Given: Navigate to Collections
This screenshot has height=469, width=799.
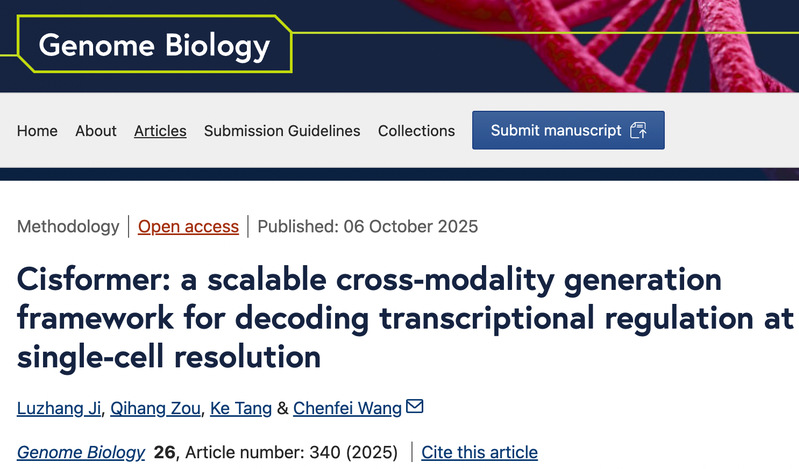Looking at the screenshot, I should point(416,131).
